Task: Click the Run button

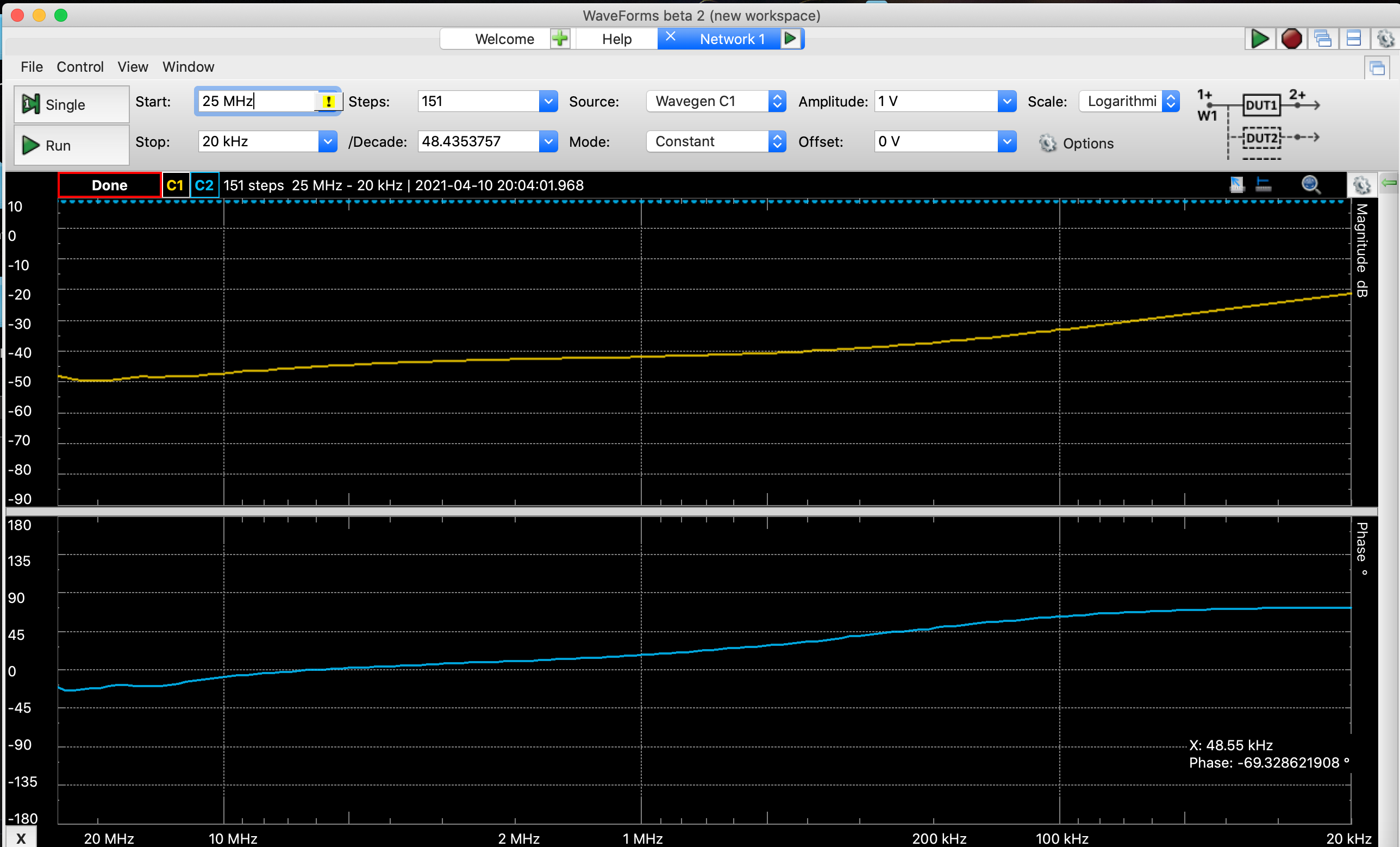Action: (x=72, y=146)
